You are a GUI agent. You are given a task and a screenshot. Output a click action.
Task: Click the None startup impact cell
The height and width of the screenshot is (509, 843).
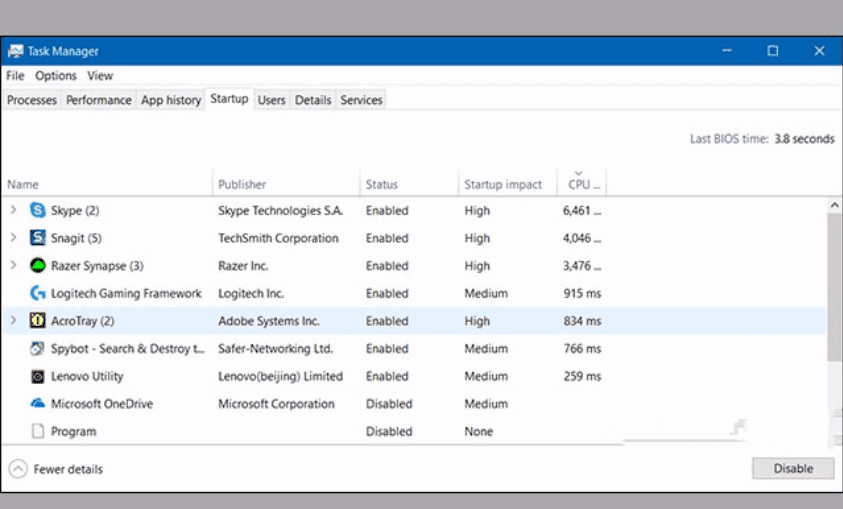pyautogui.click(x=478, y=432)
